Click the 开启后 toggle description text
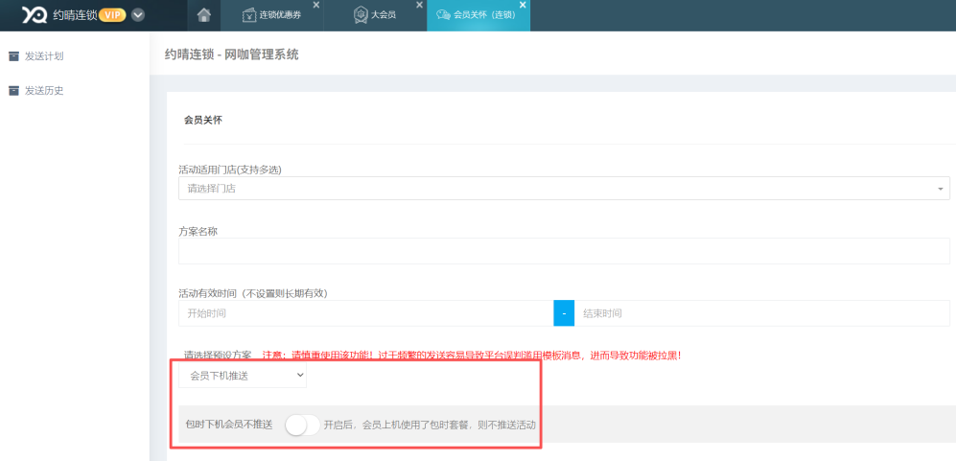Viewport: 956px width, 462px height. tap(430, 425)
